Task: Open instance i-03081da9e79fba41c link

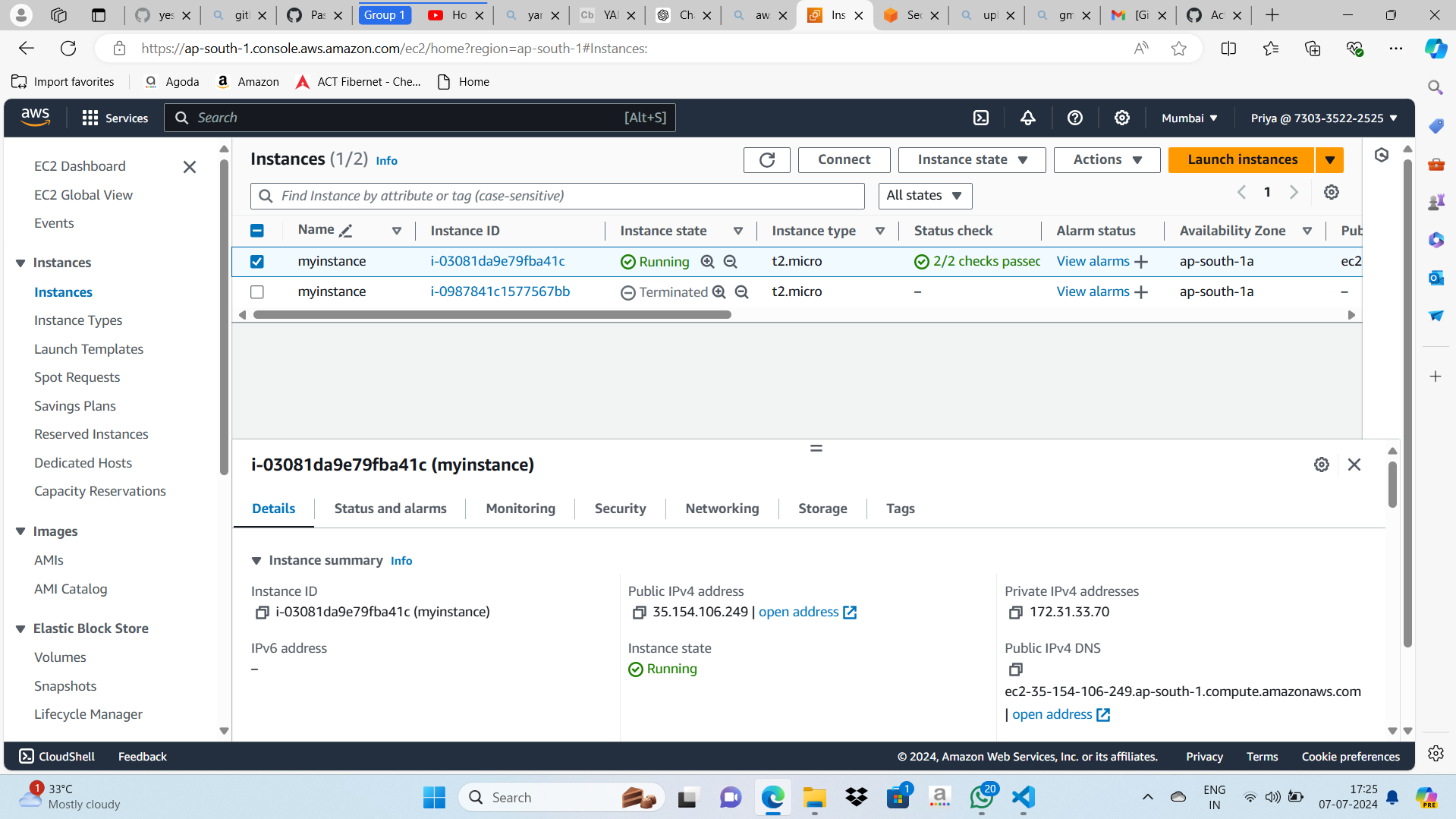Action: (x=498, y=261)
